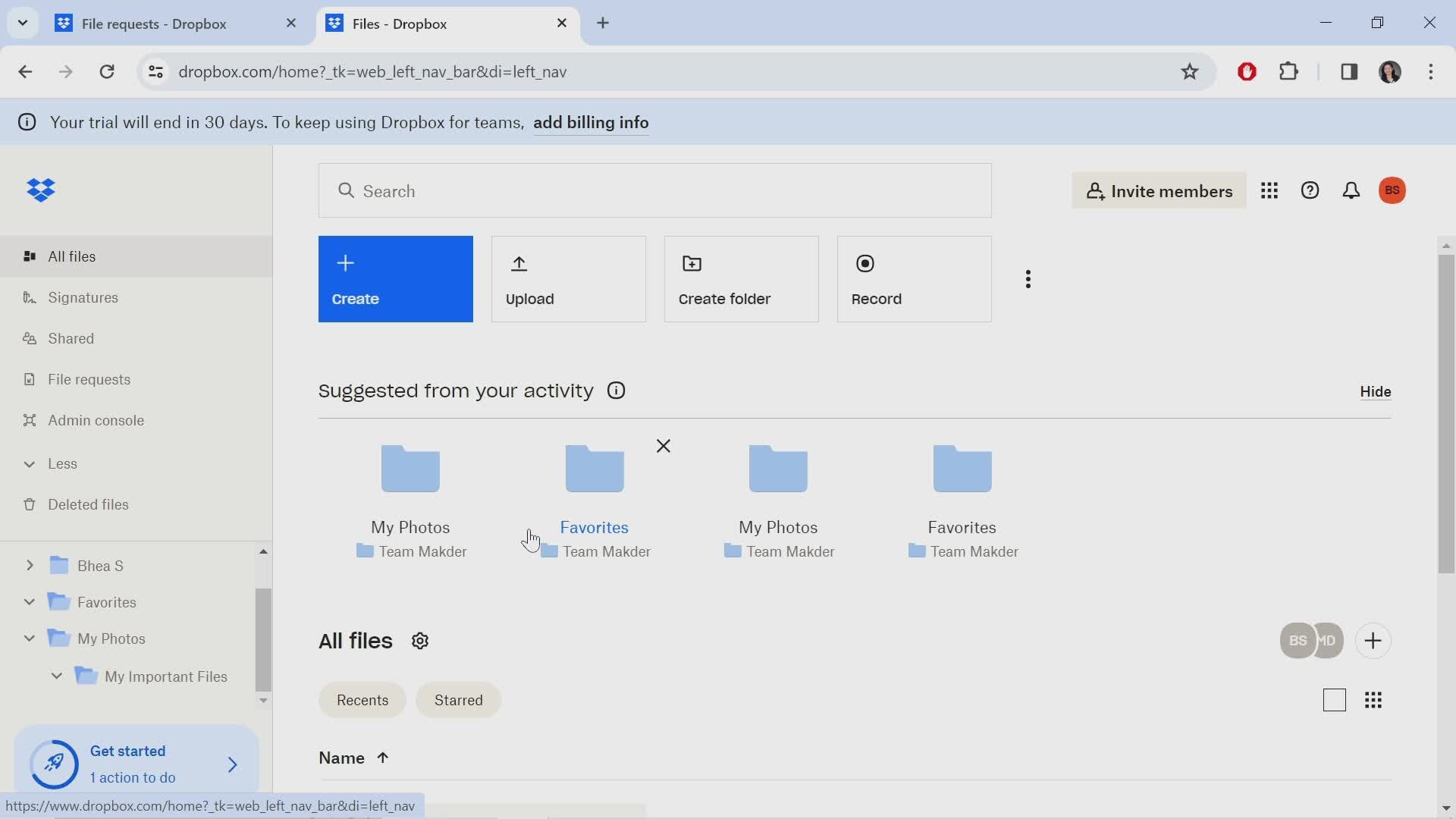Viewport: 1456px width, 819px height.
Task: Click add billing info link
Action: point(592,122)
